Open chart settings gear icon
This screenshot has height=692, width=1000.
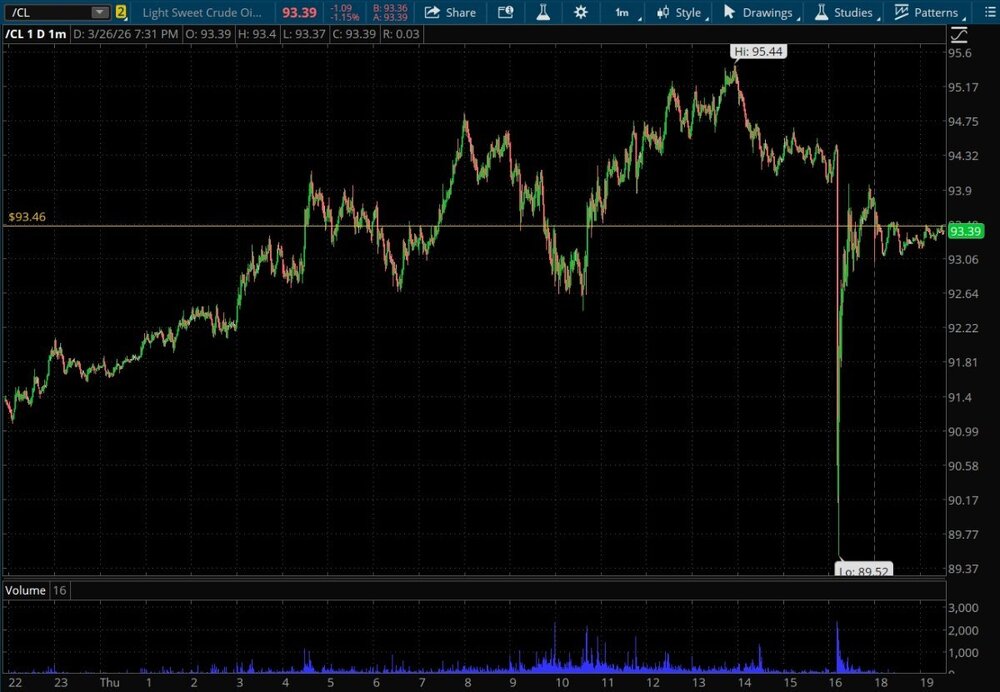click(581, 13)
